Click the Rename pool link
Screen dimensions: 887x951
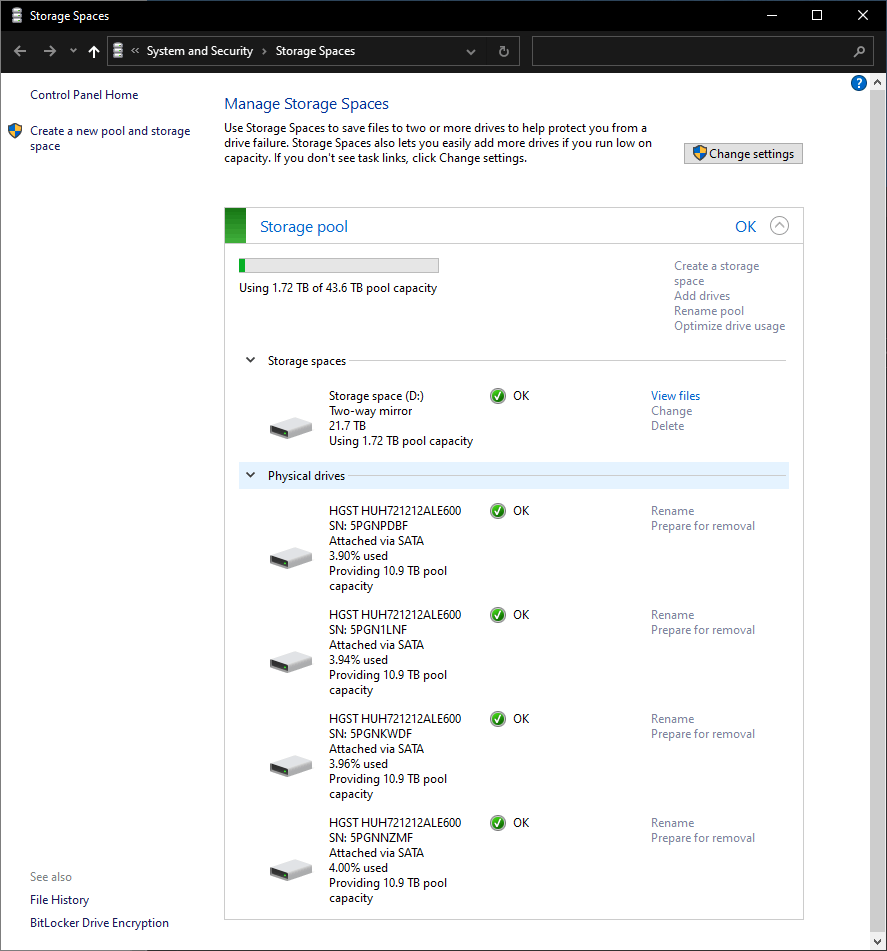(x=709, y=311)
